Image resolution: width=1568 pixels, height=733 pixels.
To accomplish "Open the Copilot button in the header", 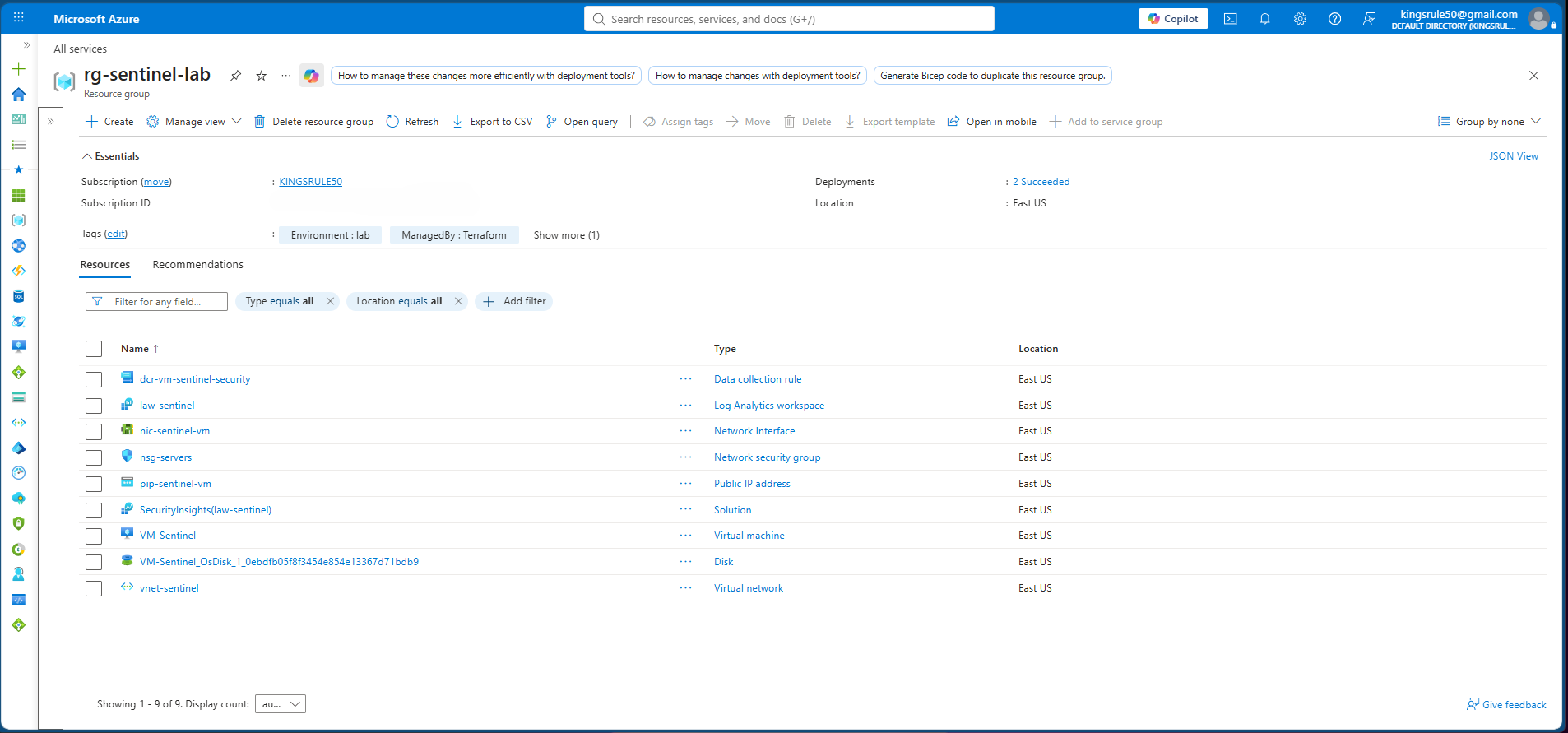I will coord(1173,19).
